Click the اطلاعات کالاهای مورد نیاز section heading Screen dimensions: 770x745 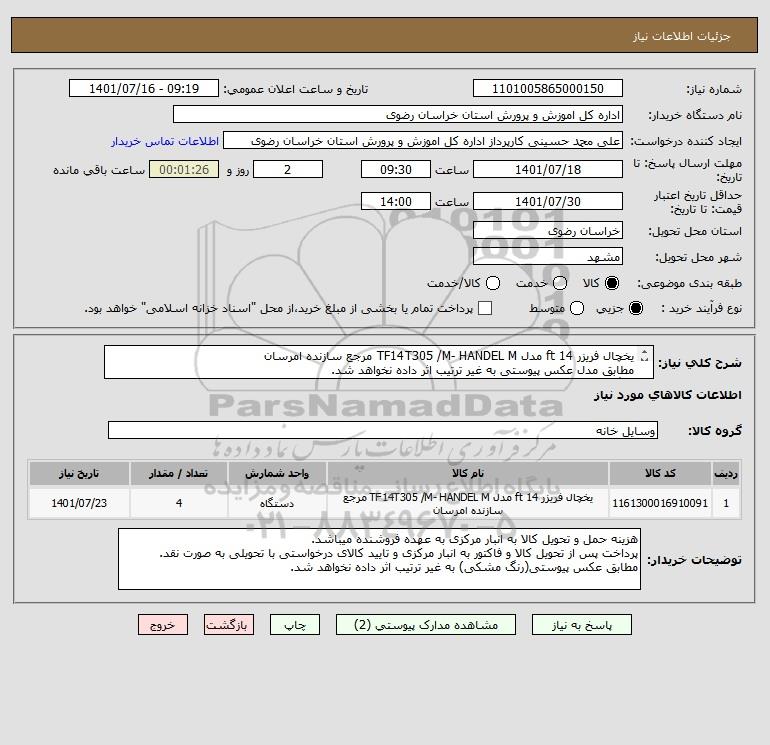668,395
